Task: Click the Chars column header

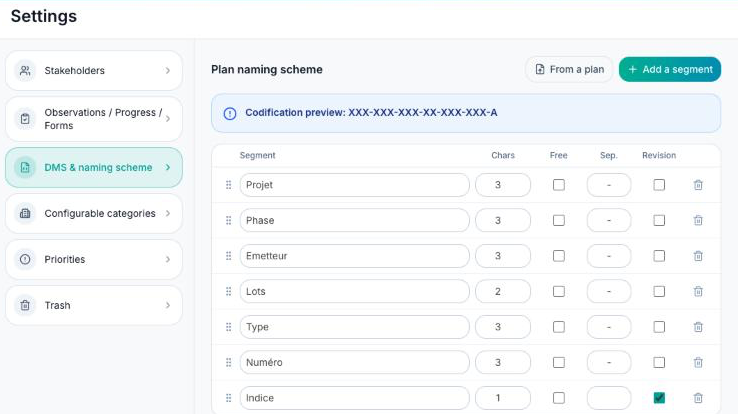Action: pos(503,155)
